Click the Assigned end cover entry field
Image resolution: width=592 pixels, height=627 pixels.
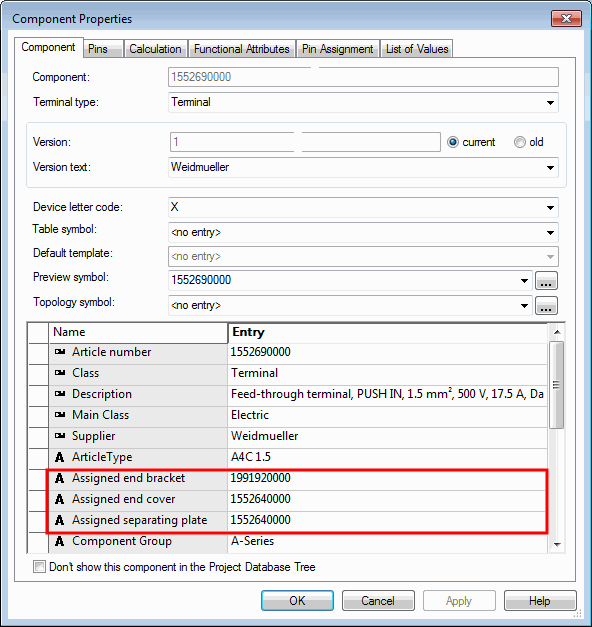pos(387,499)
